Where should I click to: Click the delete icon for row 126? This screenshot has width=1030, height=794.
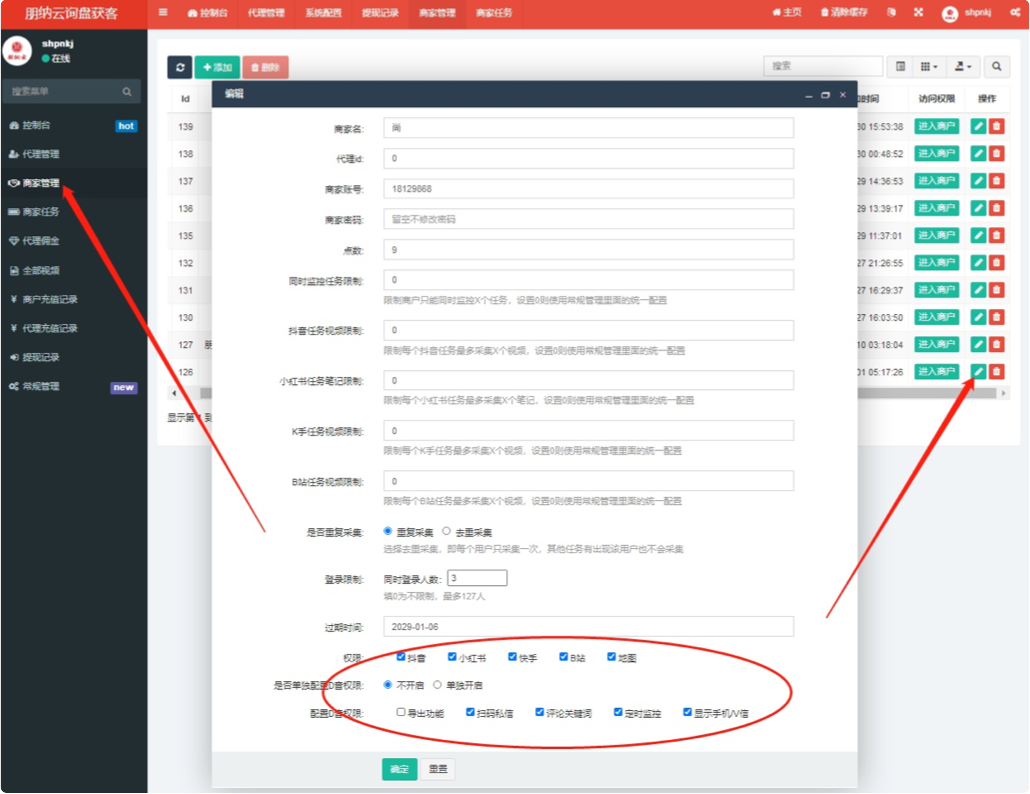[996, 372]
